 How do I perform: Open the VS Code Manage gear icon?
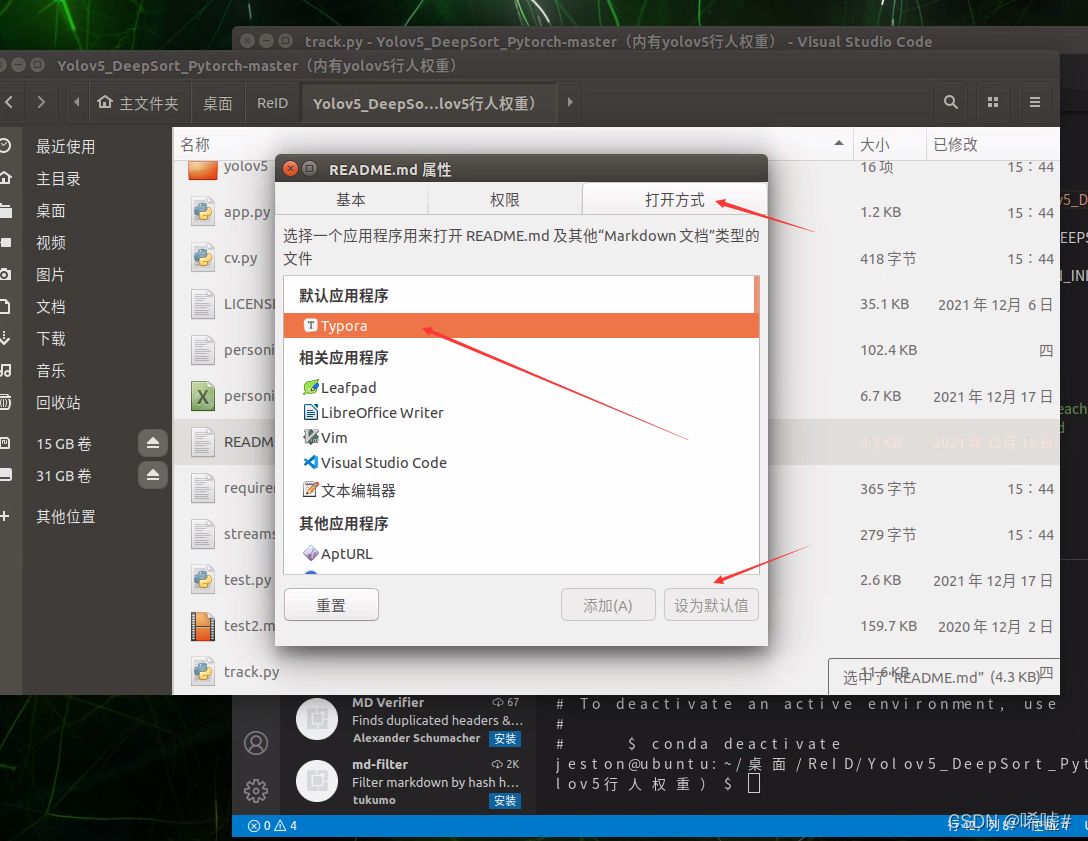256,790
